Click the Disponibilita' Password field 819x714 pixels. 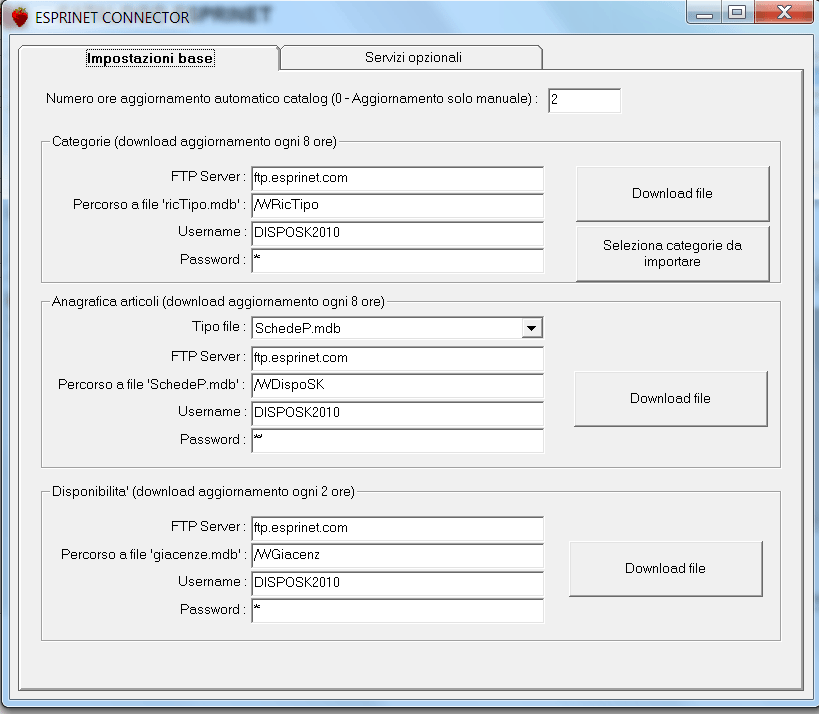click(x=397, y=610)
